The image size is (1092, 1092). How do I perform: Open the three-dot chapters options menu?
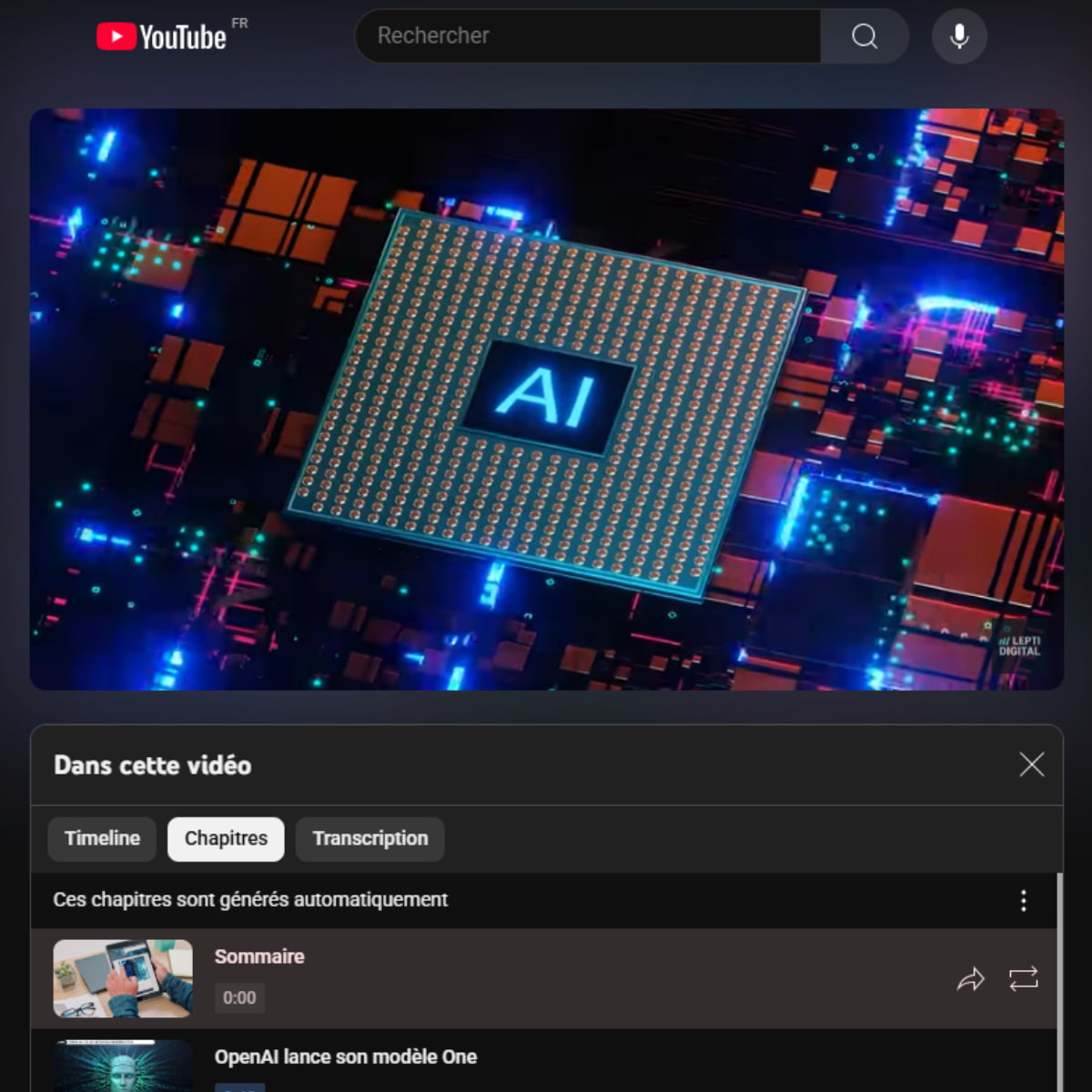[1024, 900]
